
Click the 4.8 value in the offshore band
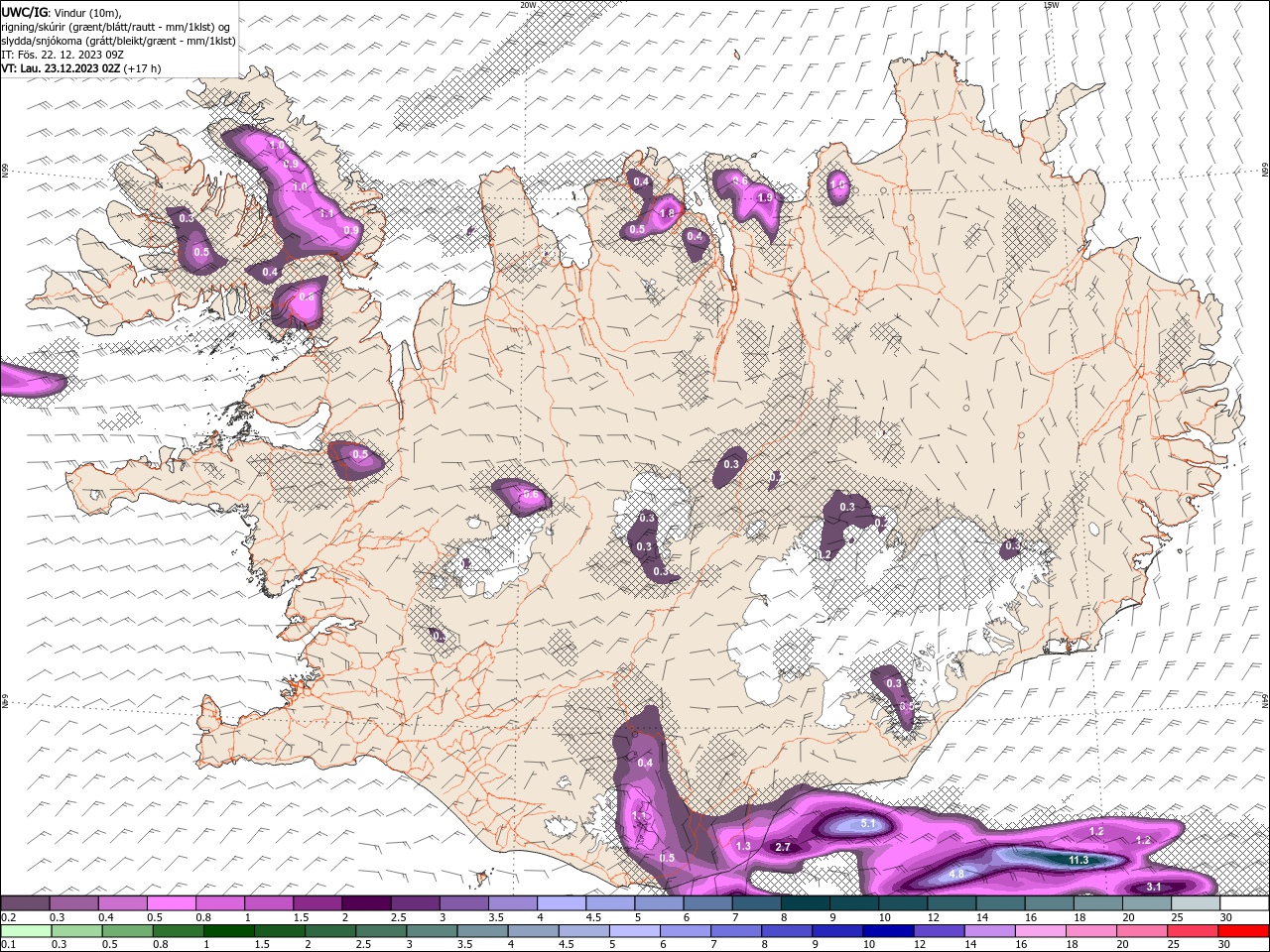tap(957, 874)
